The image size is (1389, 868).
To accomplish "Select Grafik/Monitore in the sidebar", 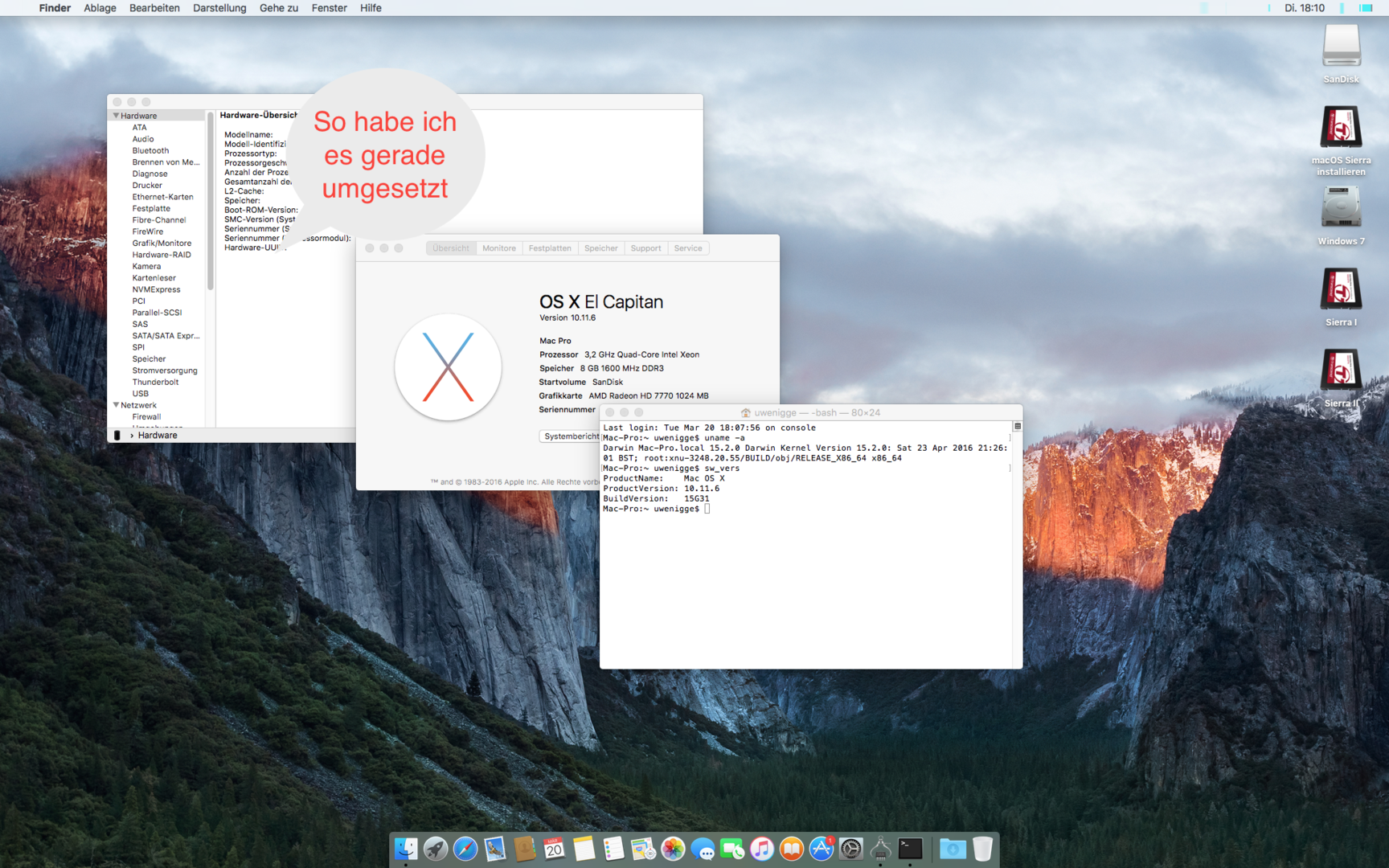I will [x=162, y=244].
